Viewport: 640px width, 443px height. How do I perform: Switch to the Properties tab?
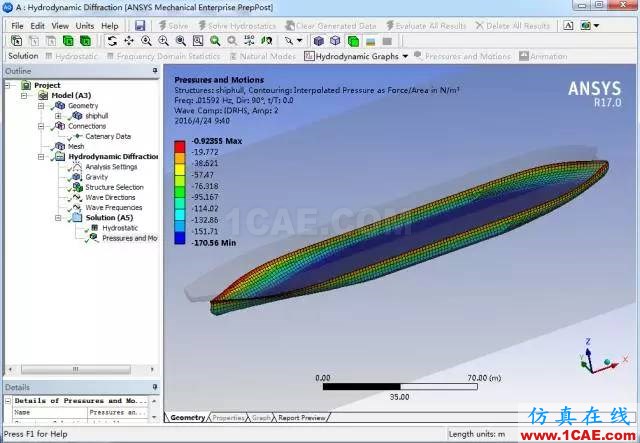[x=228, y=418]
